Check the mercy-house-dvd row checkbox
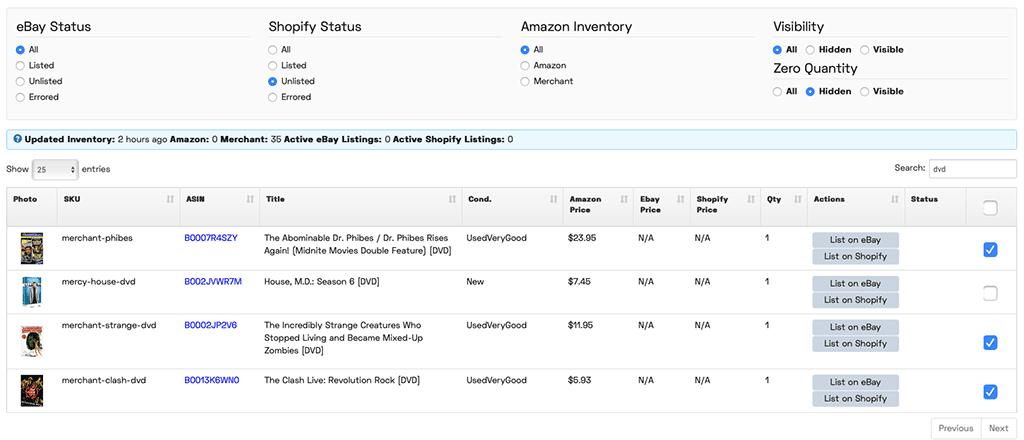The image size is (1024, 440). [x=990, y=293]
